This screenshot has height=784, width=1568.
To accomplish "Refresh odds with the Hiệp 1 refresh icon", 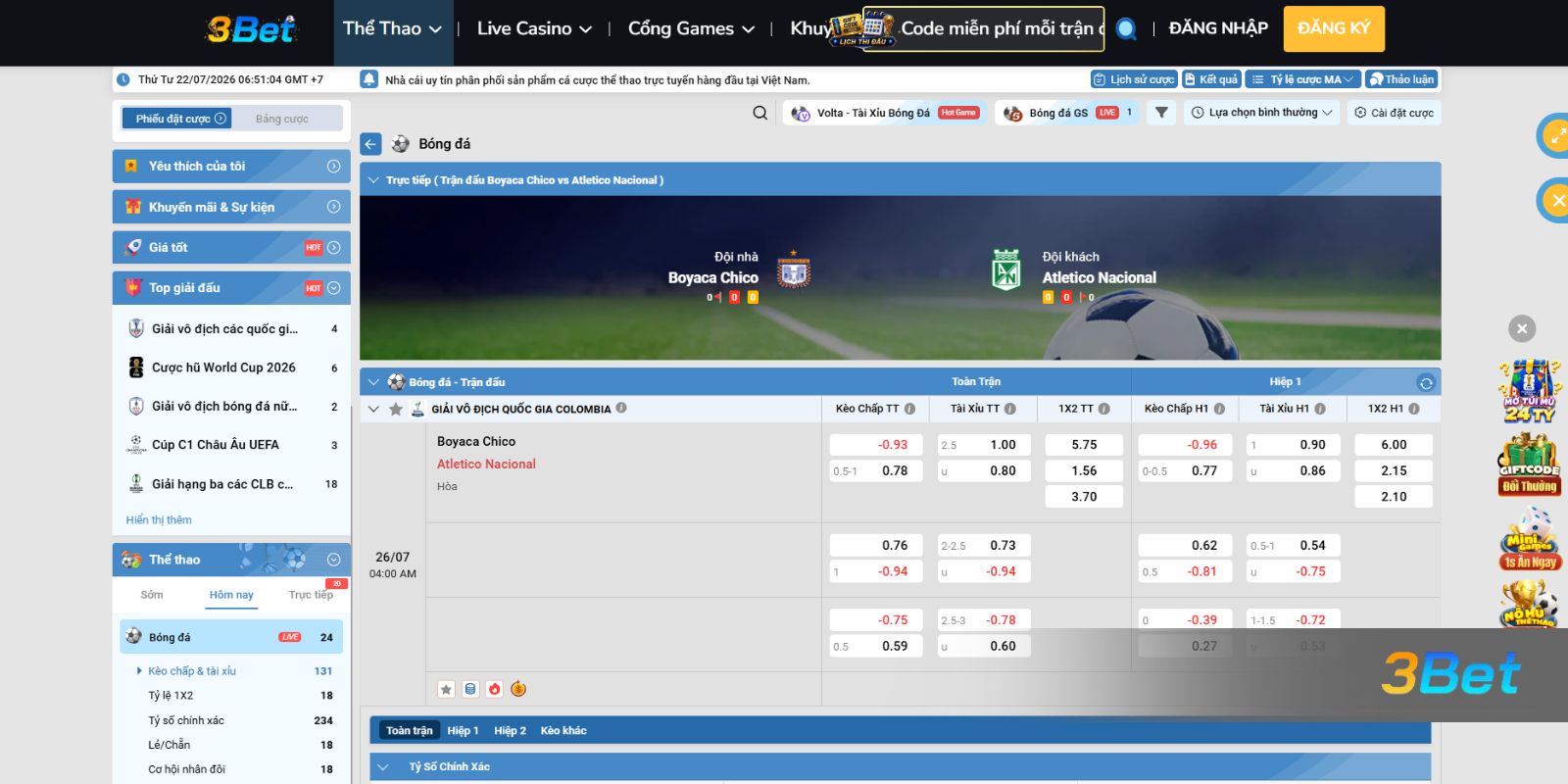I will pyautogui.click(x=1426, y=382).
